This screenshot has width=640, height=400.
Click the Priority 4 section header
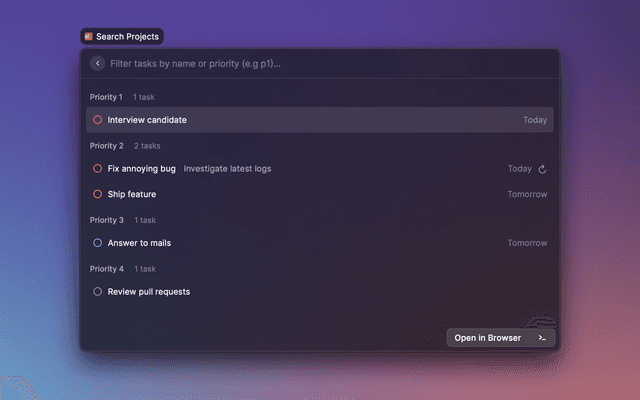click(x=107, y=269)
